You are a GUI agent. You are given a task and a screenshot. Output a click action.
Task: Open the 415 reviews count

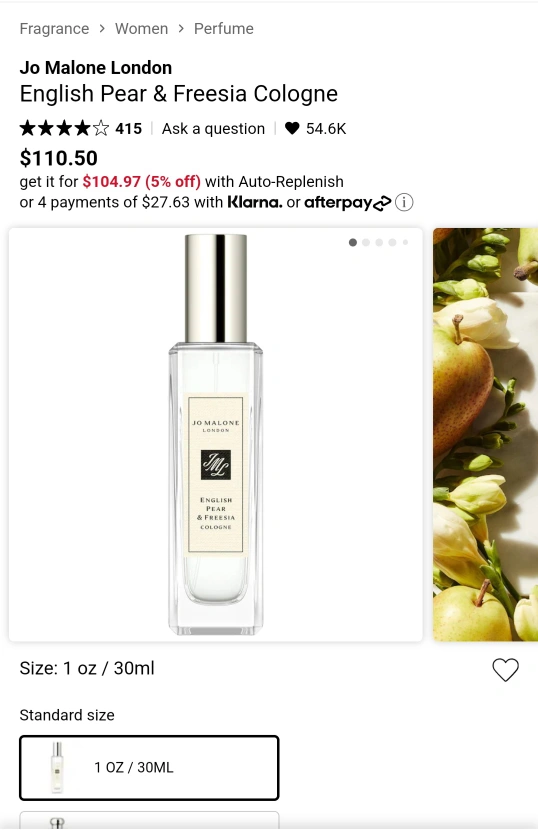pyautogui.click(x=129, y=129)
